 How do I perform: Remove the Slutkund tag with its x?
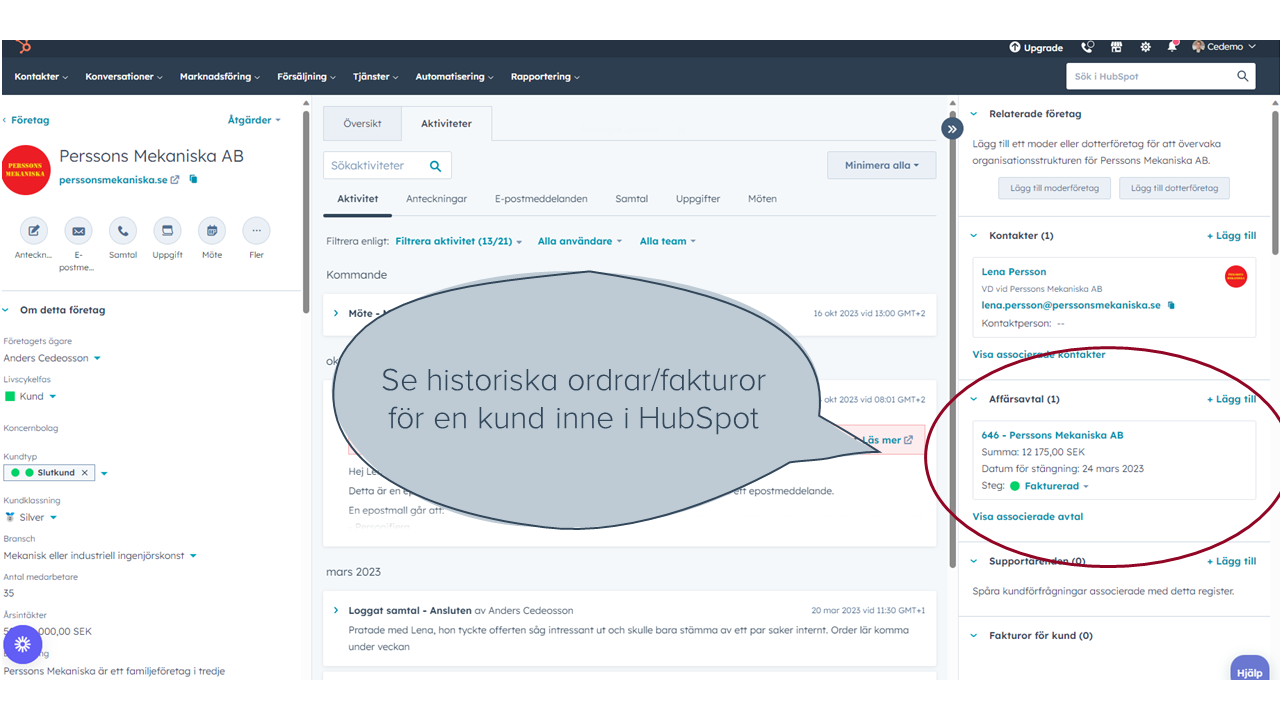tap(85, 473)
